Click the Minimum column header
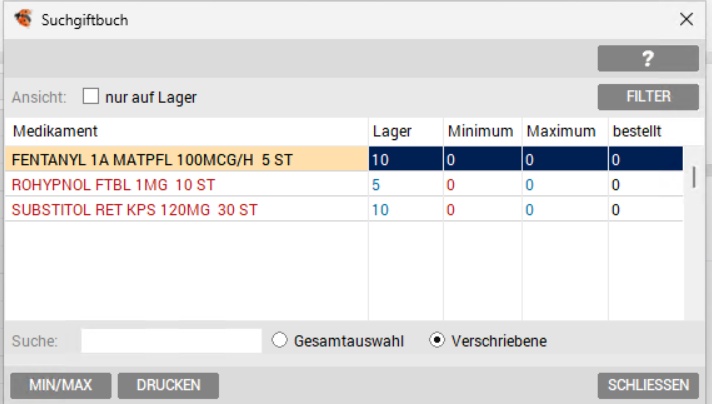 tap(480, 131)
